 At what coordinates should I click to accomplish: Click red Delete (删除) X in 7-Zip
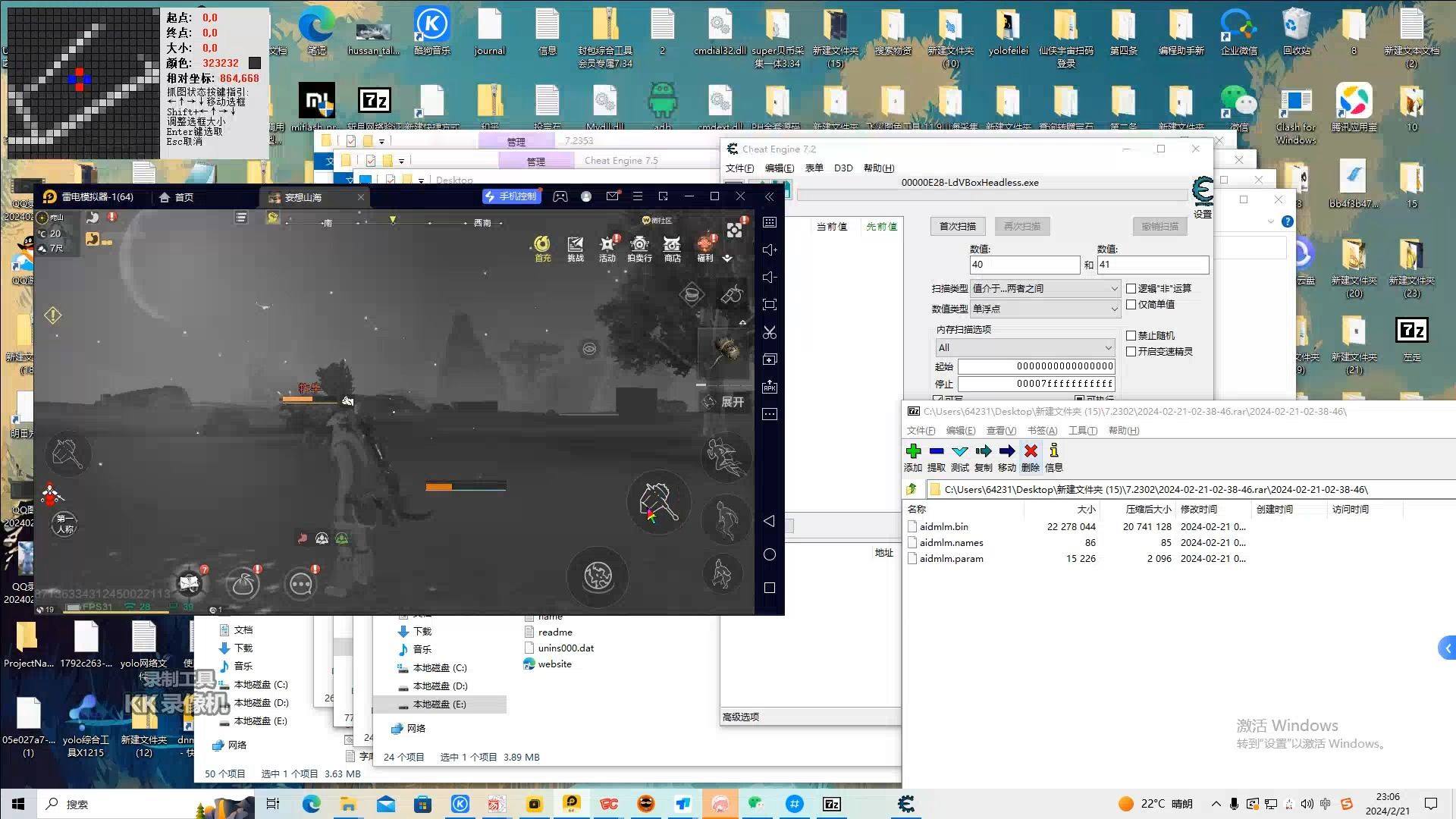1031,451
